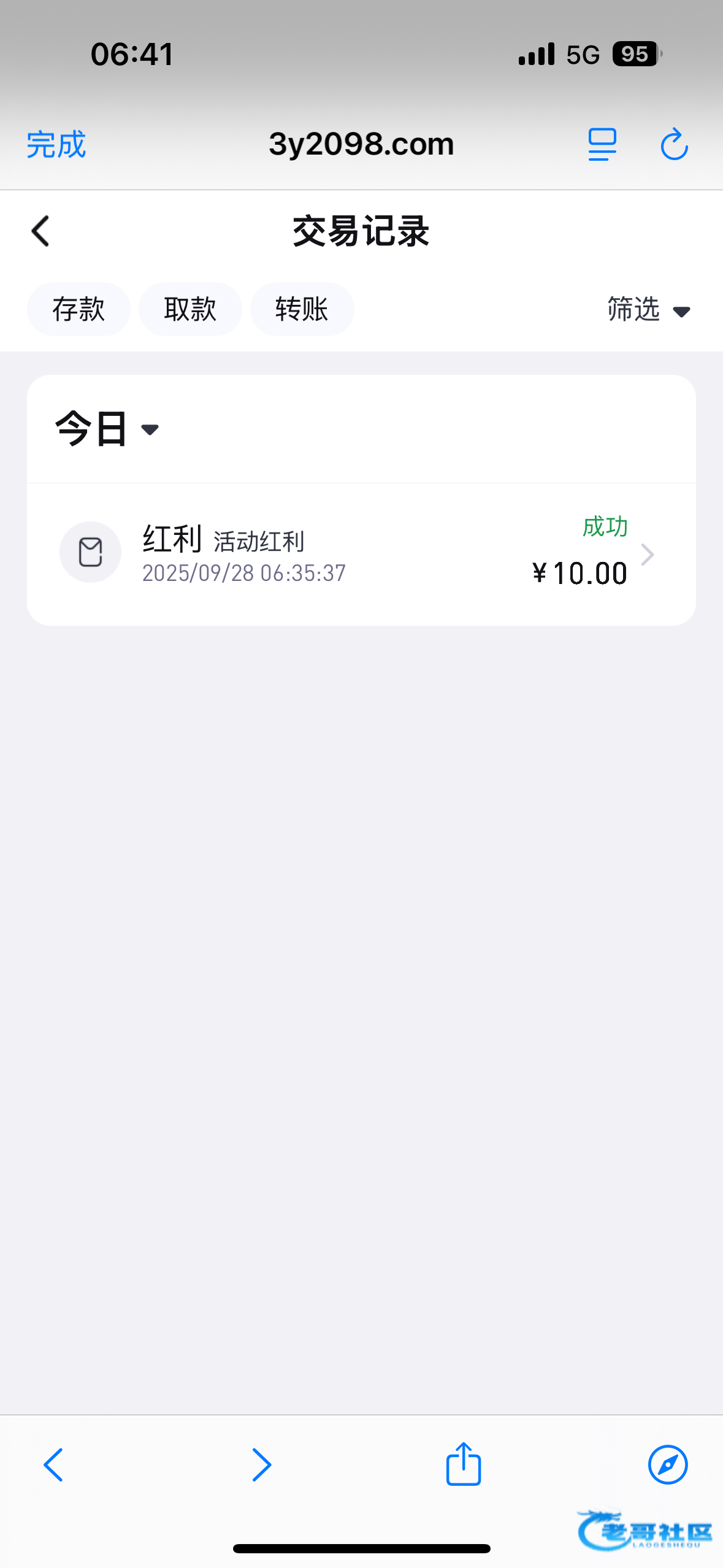Reload the page with refresh icon

pos(674,145)
